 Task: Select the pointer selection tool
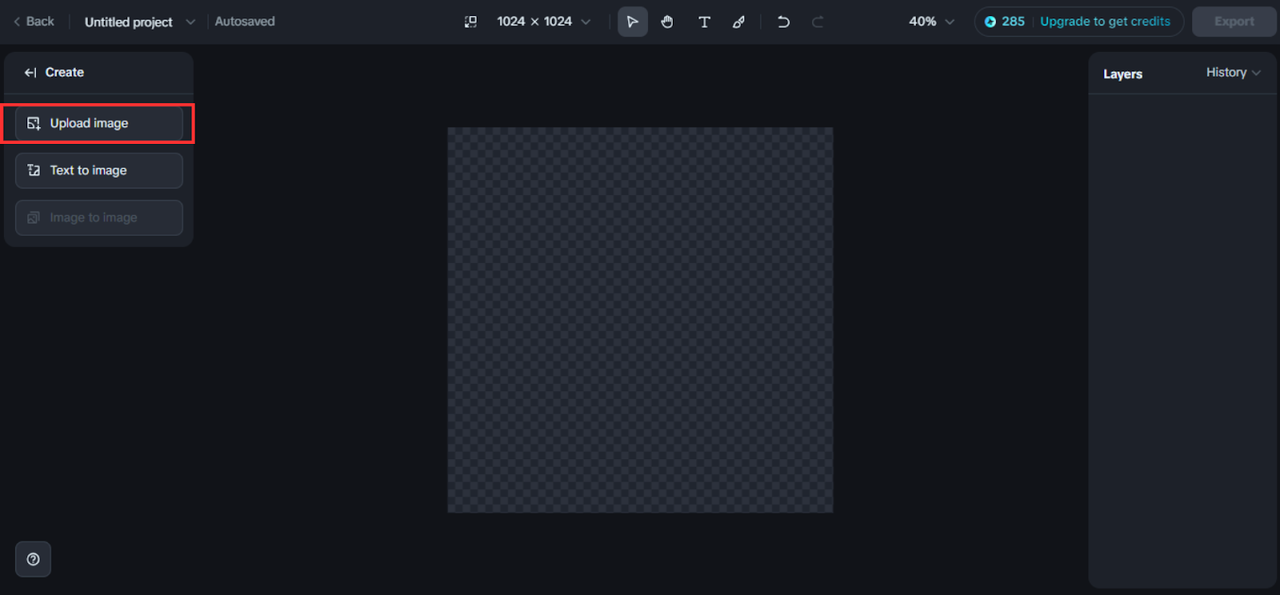pos(632,22)
